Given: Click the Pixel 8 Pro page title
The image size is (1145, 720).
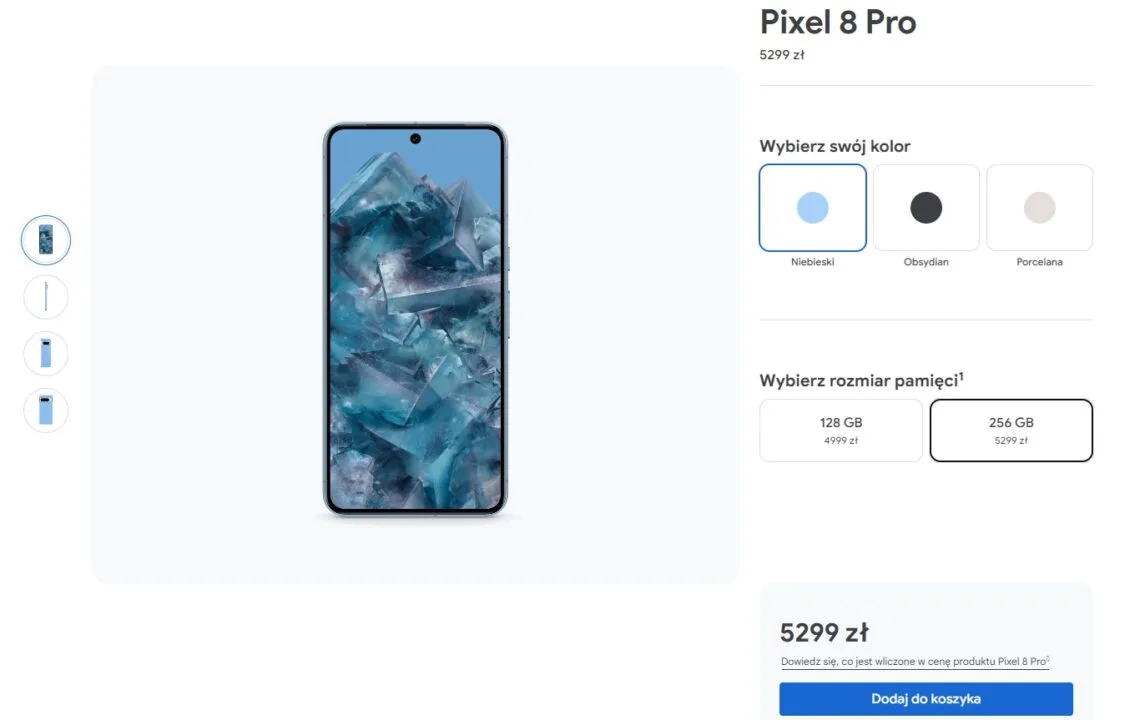Looking at the screenshot, I should (x=838, y=22).
